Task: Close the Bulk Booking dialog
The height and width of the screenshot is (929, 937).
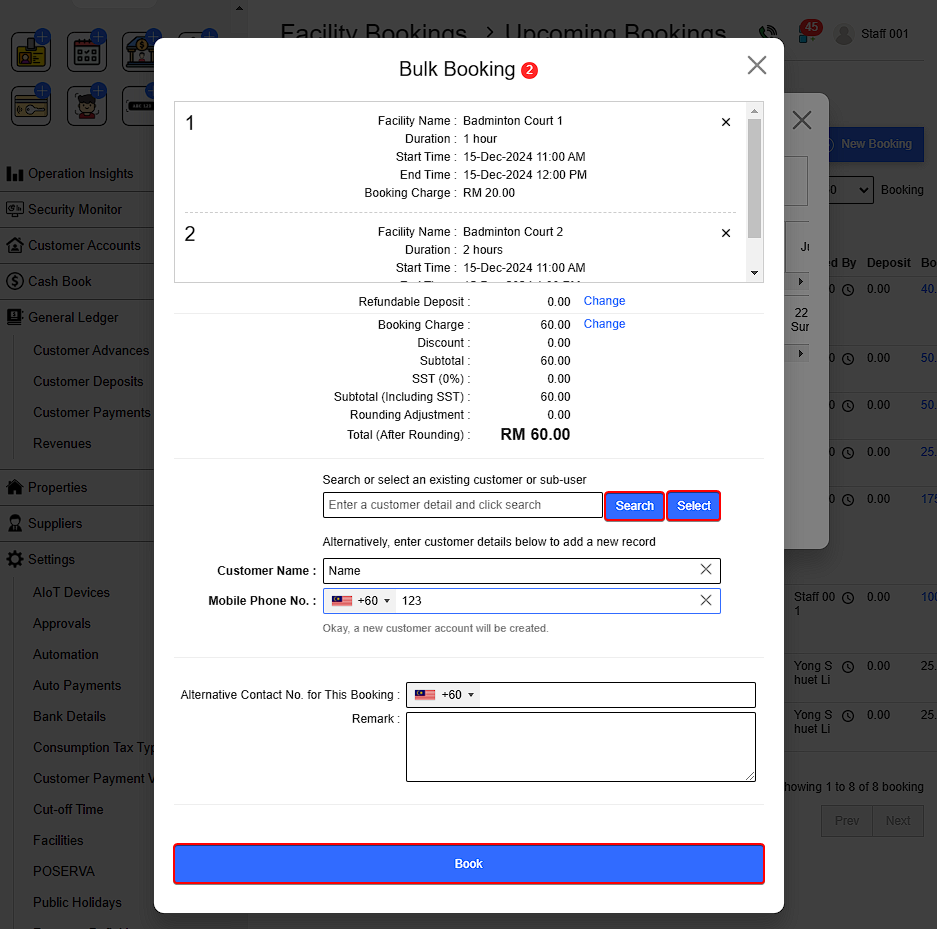Action: 757,66
